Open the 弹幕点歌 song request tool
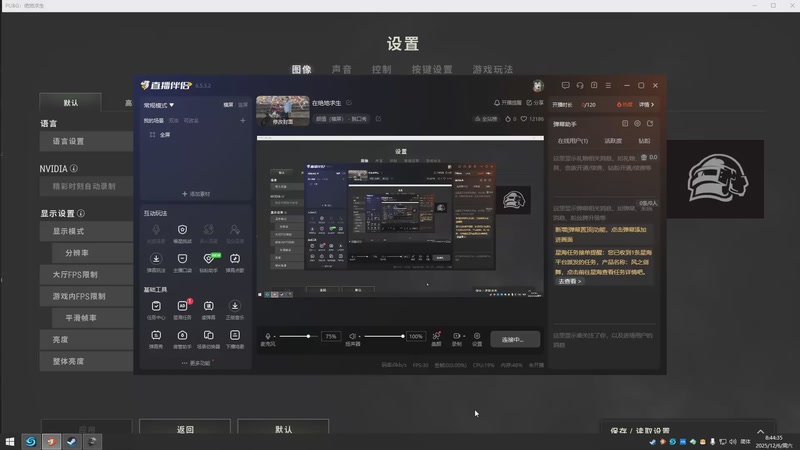The width and height of the screenshot is (800, 450). point(235,262)
